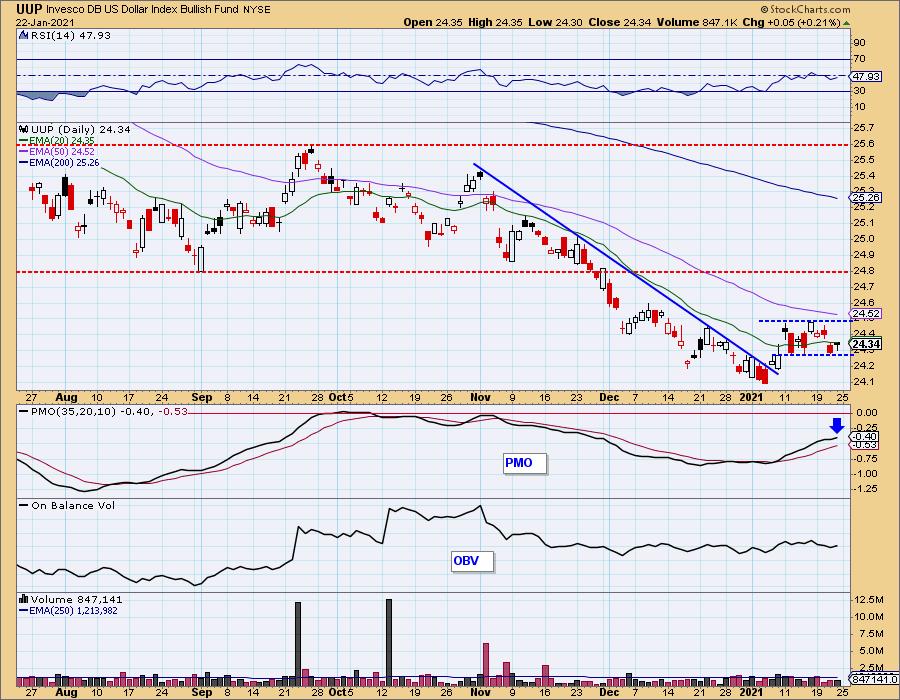Select the 22-Jan-2021 date text
Screen dimensions: 900x700
44,22
